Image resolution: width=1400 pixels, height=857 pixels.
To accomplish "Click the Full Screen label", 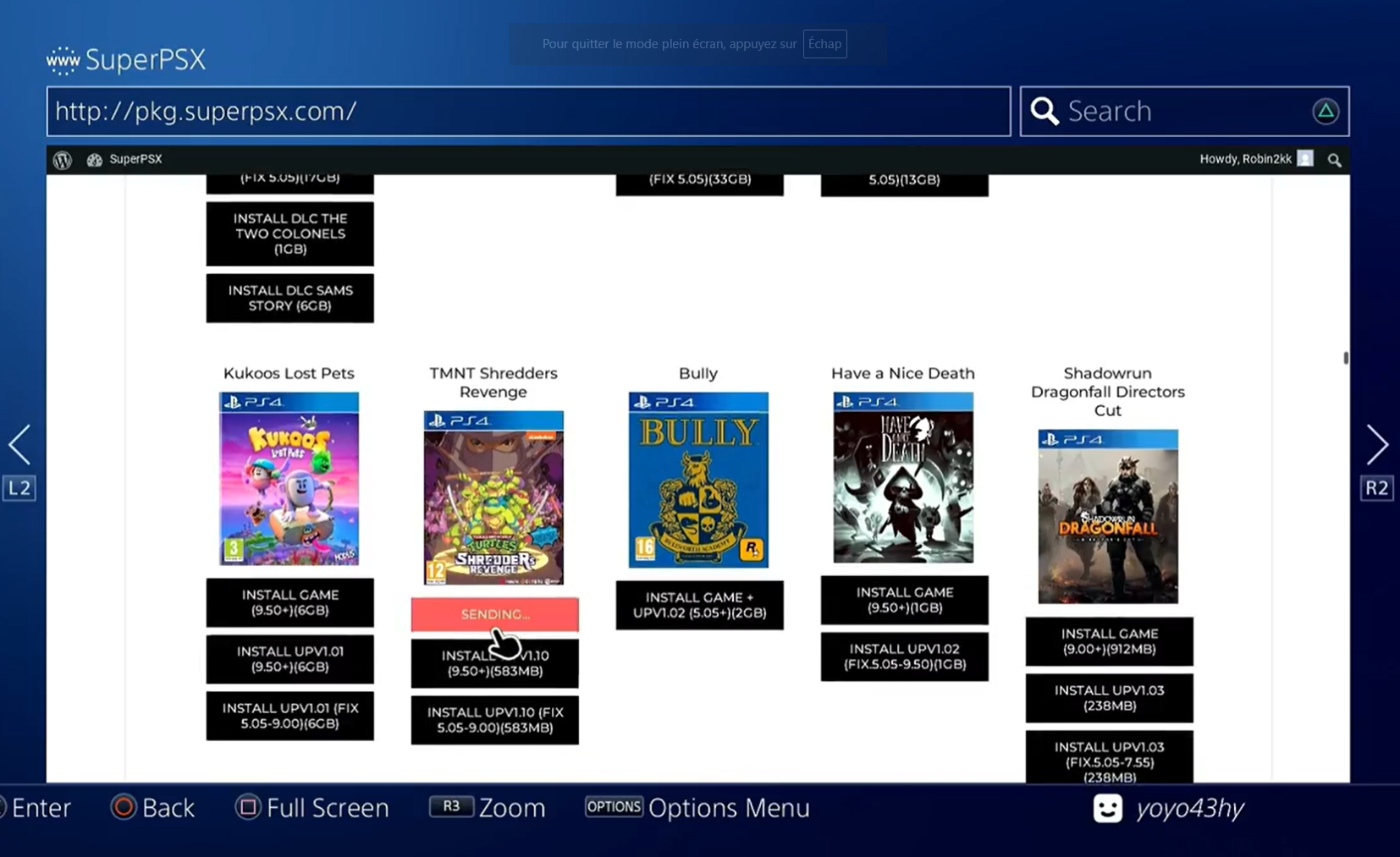I will [x=328, y=808].
